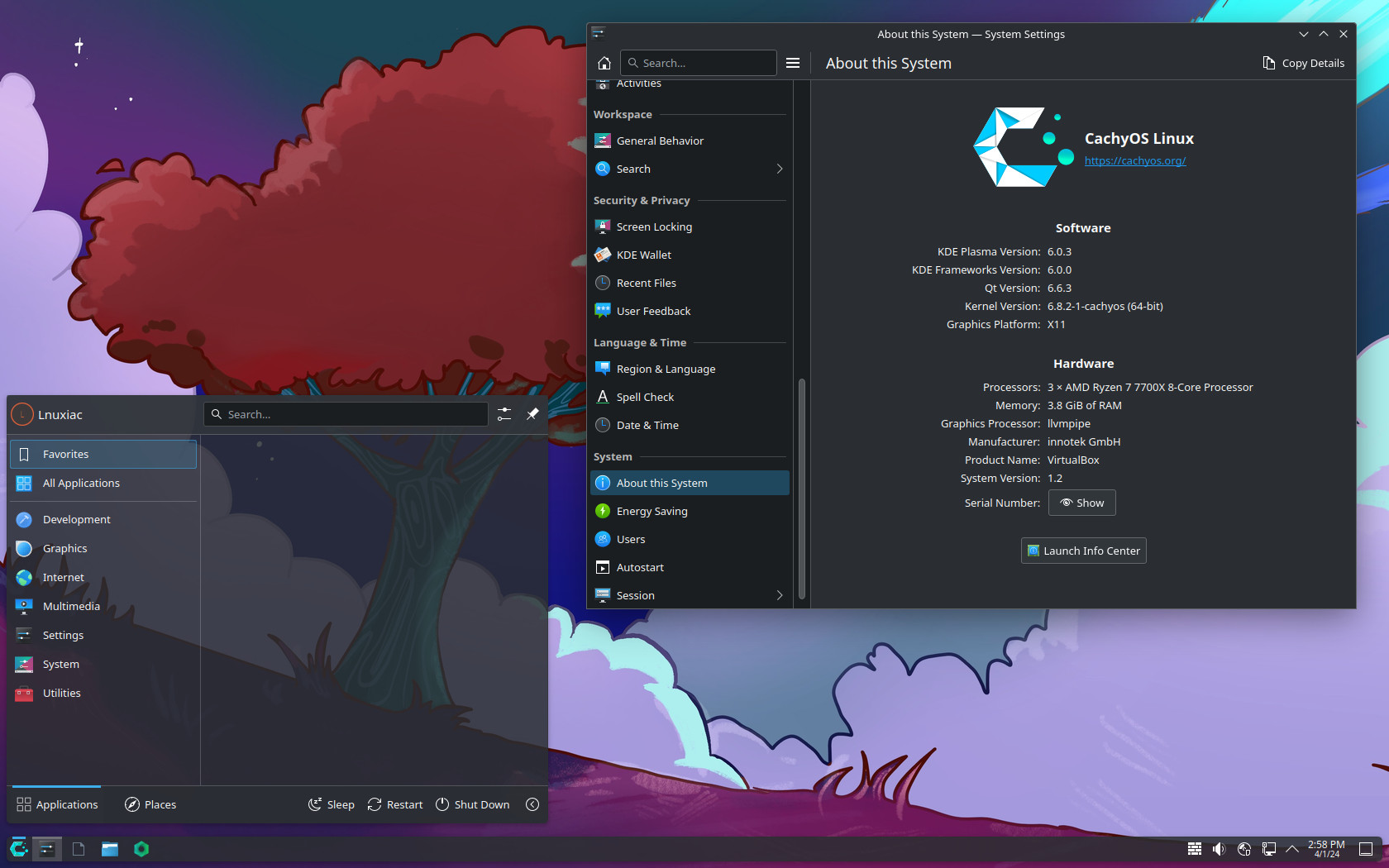The width and height of the screenshot is (1389, 868).
Task: Open User Feedback settings
Action: (x=690, y=311)
